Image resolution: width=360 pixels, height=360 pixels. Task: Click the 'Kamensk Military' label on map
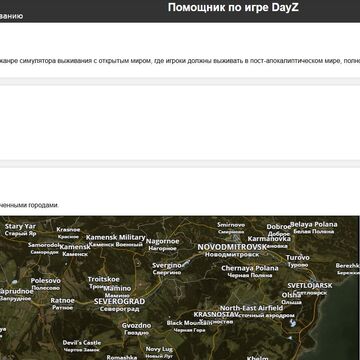(x=116, y=237)
